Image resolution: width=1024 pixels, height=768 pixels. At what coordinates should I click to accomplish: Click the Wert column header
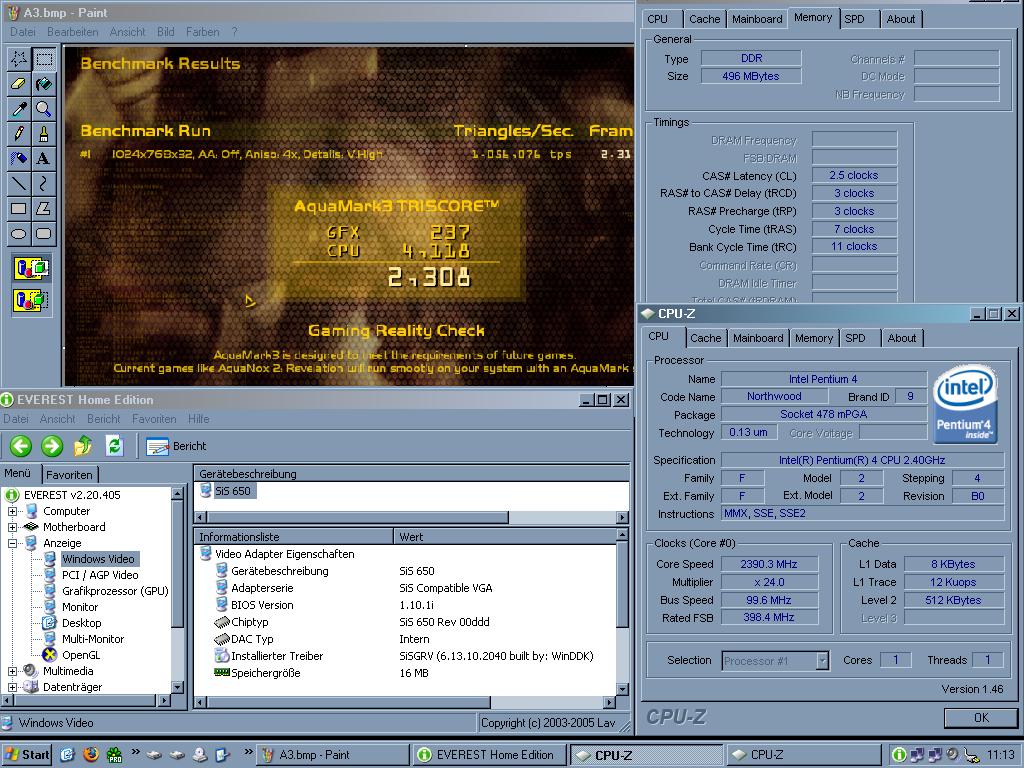(x=504, y=537)
